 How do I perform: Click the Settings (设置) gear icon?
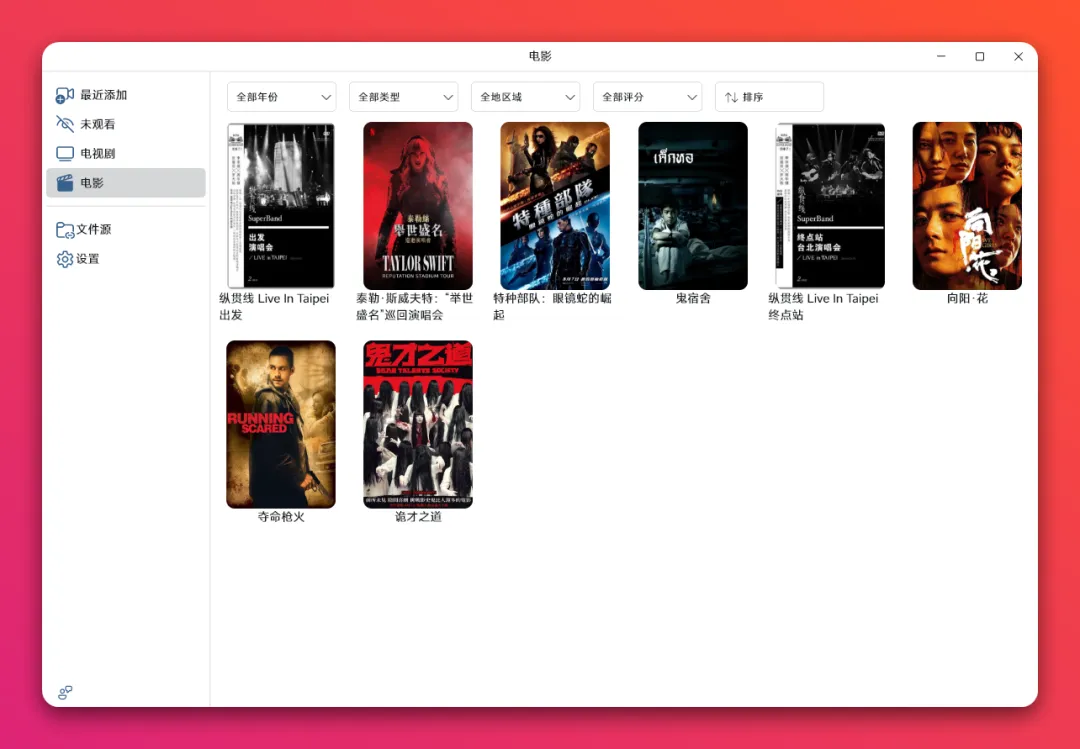[65, 259]
